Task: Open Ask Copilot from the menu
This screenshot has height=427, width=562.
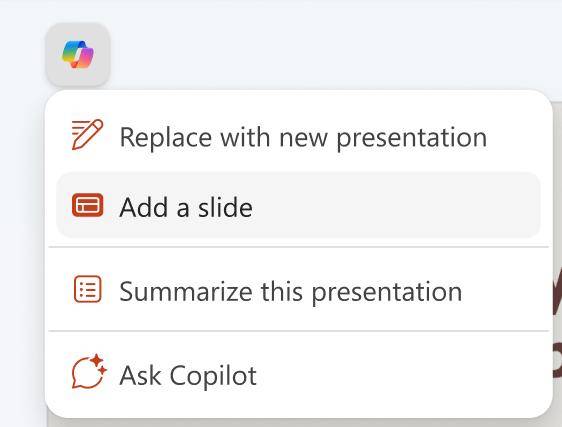Action: [298, 375]
